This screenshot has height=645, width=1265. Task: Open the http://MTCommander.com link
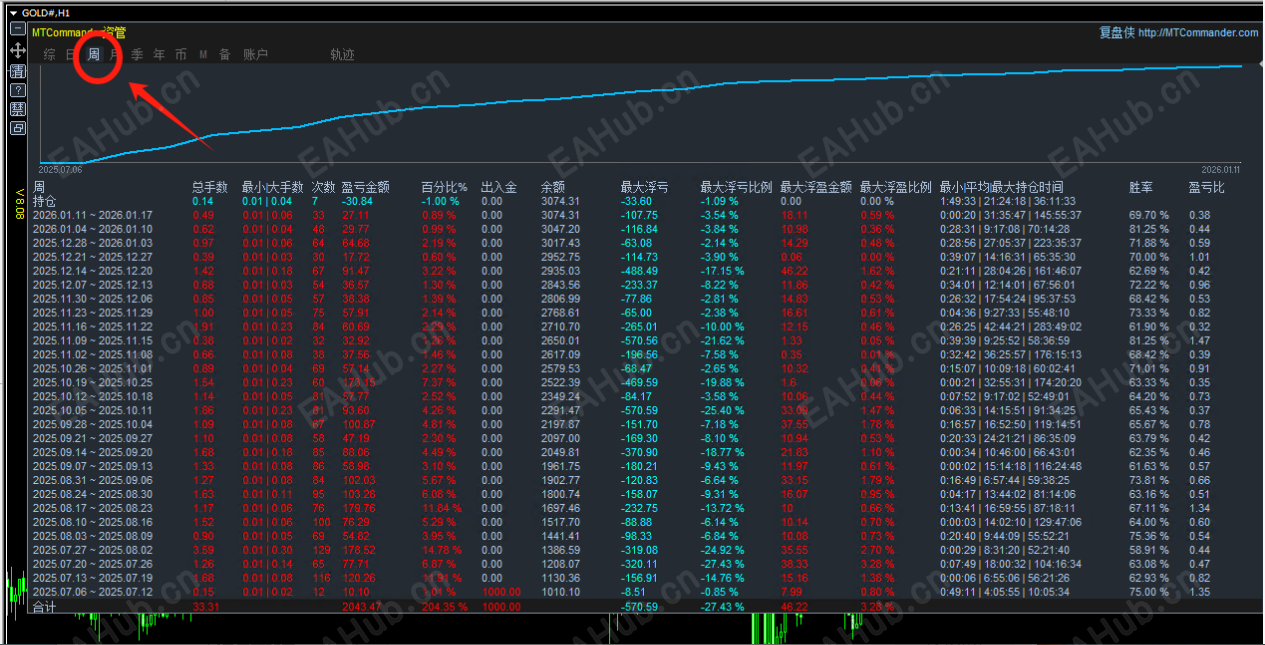(x=1198, y=32)
